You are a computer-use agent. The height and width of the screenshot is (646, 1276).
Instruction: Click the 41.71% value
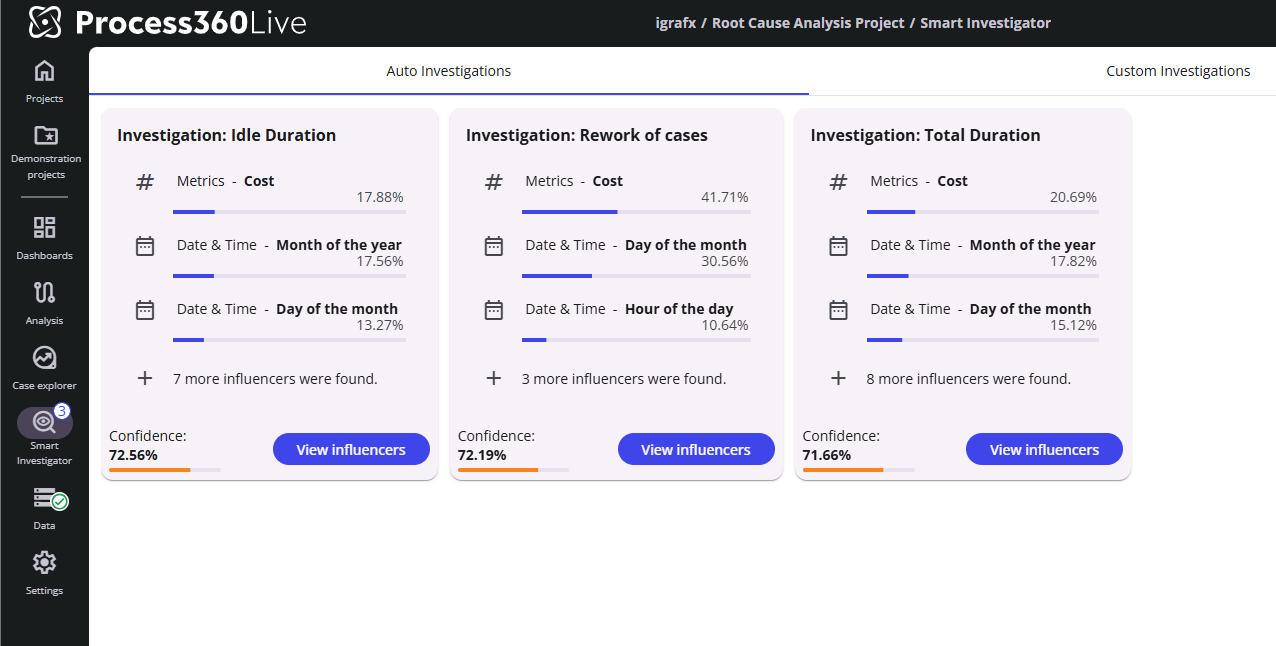click(x=725, y=197)
